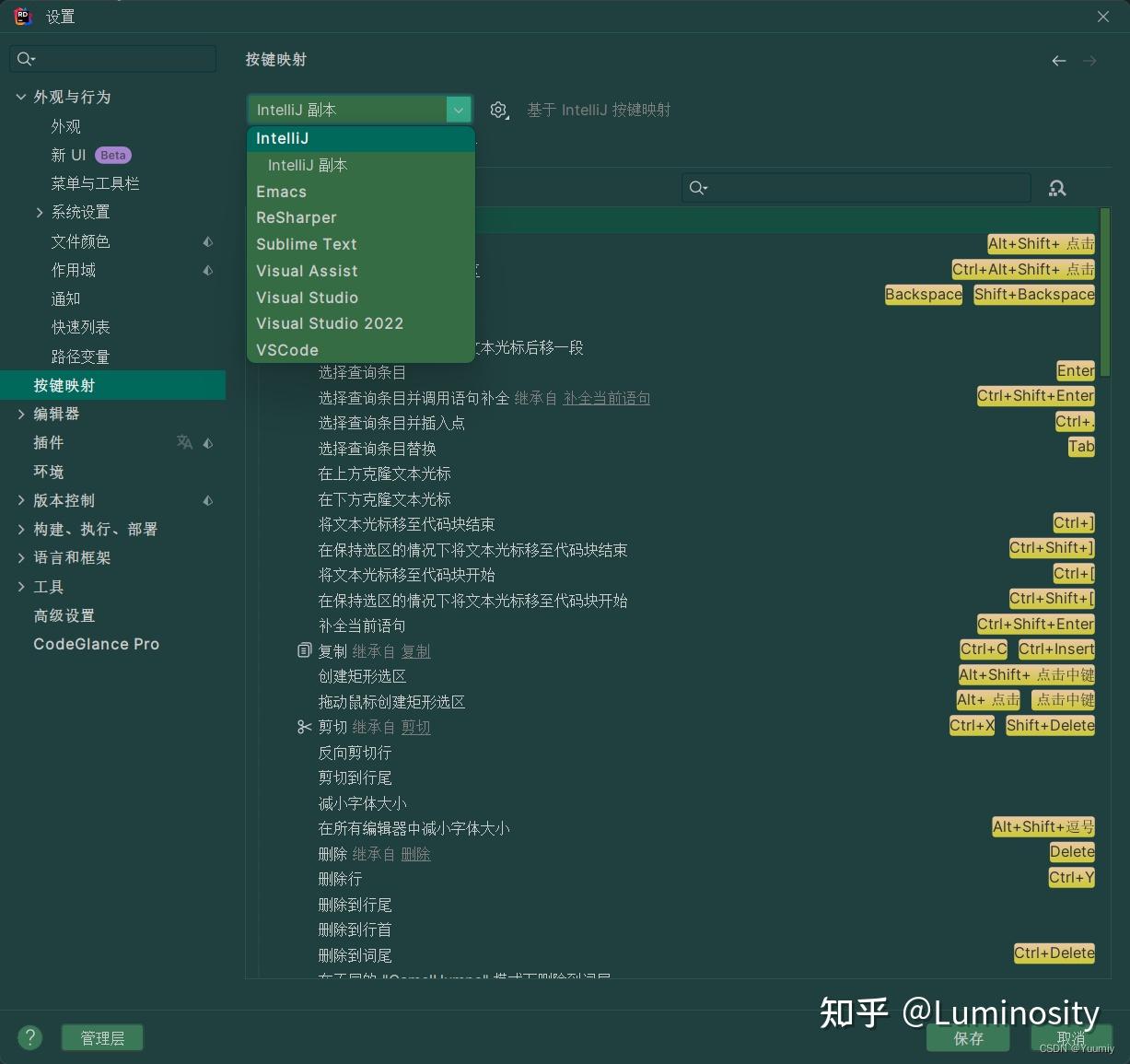
Task: Click the 保存 button
Action: [968, 1039]
